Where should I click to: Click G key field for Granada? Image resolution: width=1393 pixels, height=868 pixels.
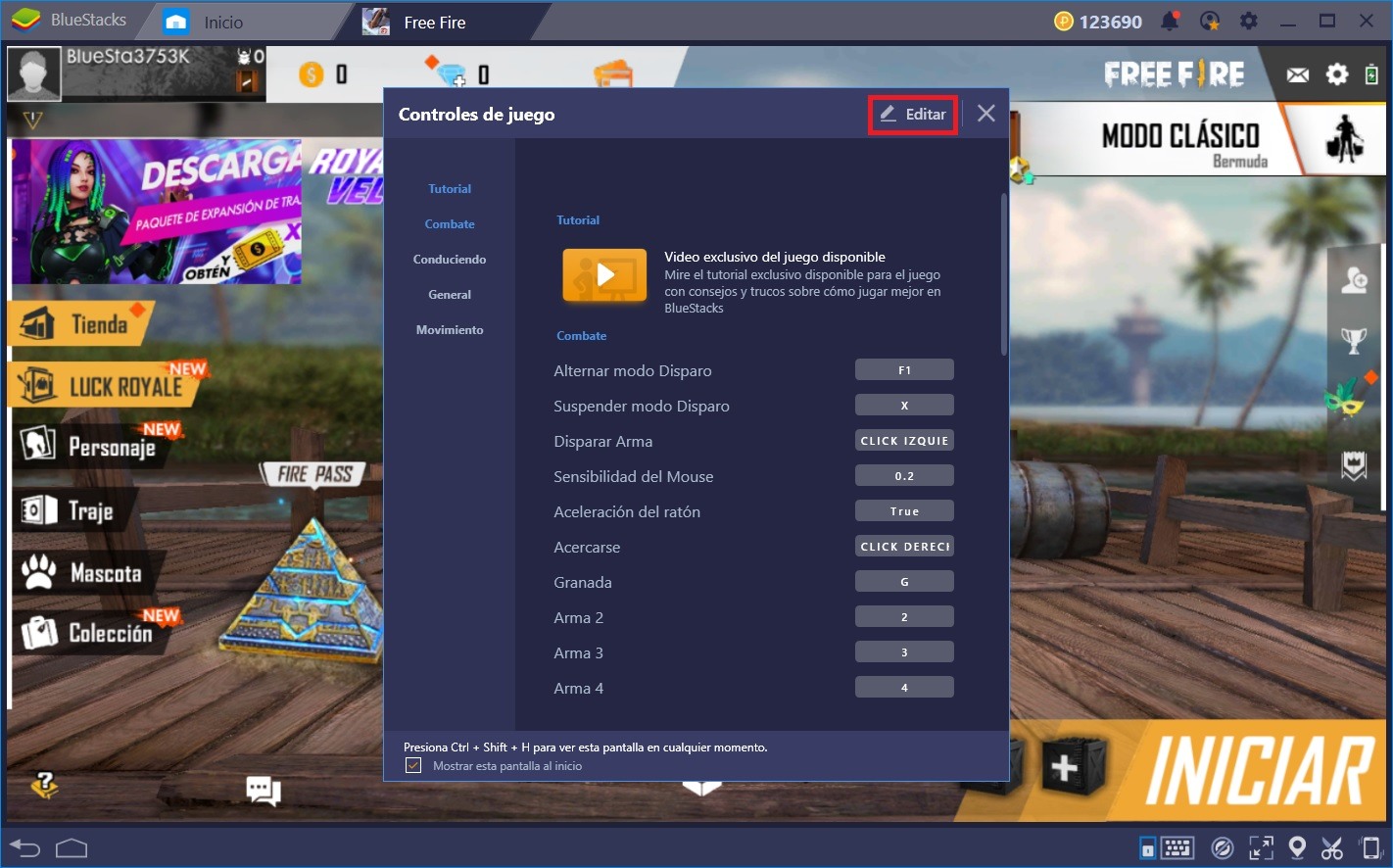(x=904, y=581)
